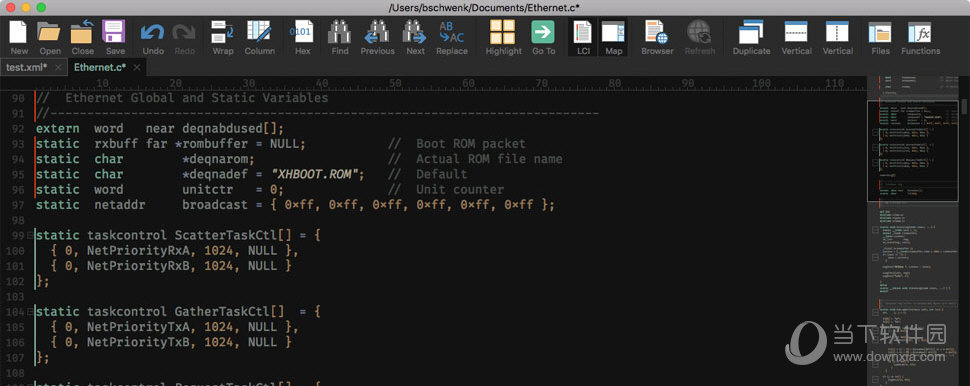The image size is (970, 386).
Task: Click the column ruler above the code
Action: (433, 84)
